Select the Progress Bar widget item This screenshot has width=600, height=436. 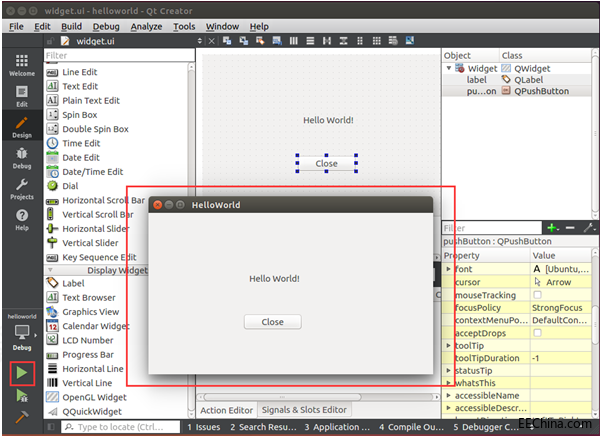point(88,355)
